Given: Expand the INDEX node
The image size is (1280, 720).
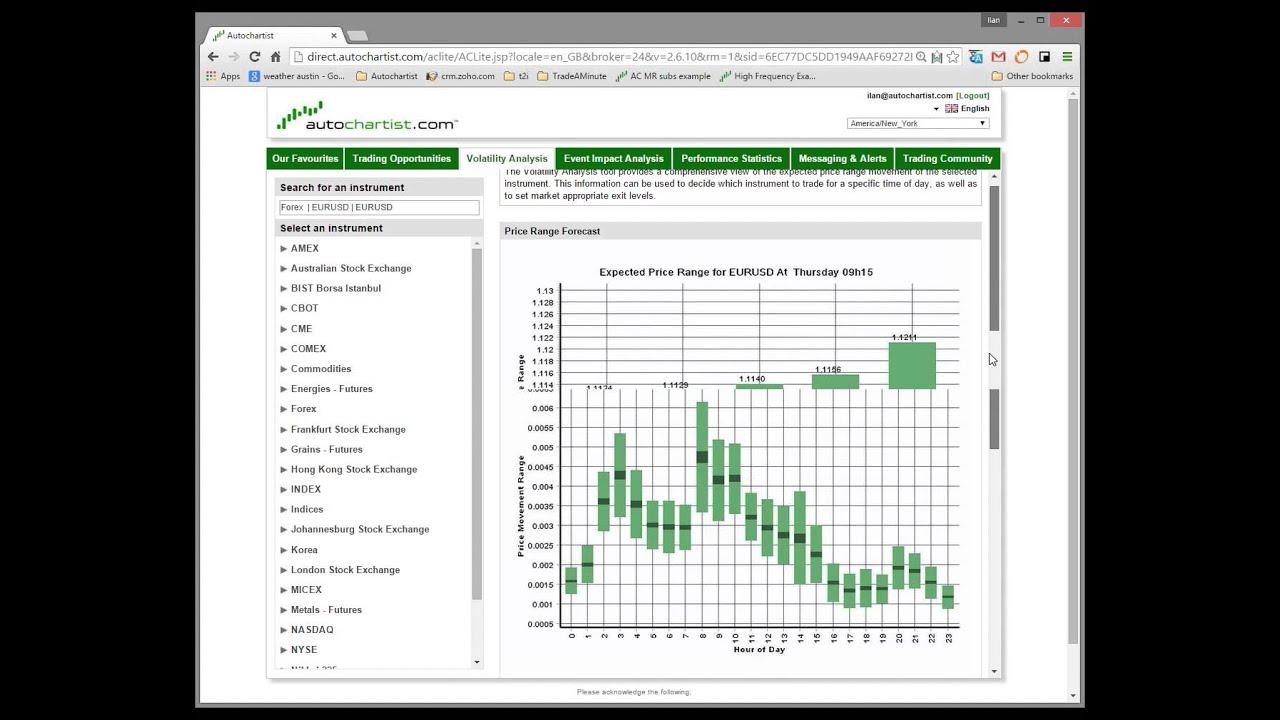Looking at the screenshot, I should click(x=284, y=489).
